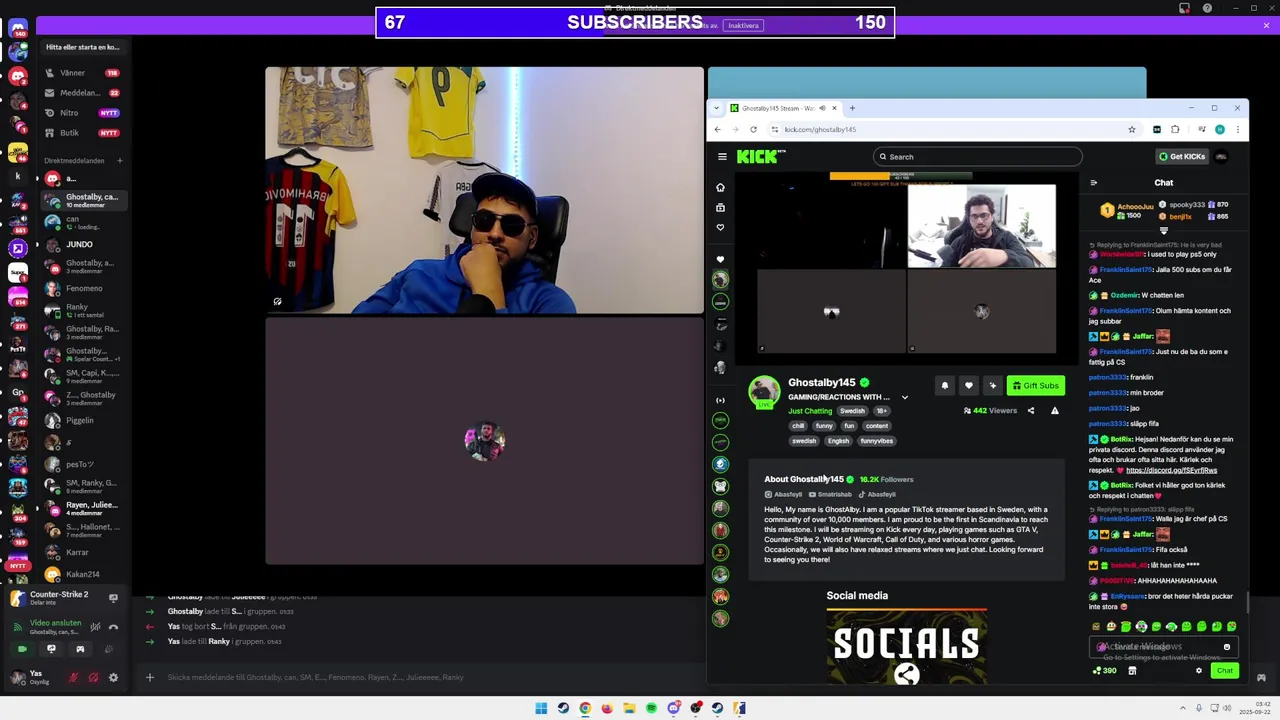Mute the Kick browser tab audio
The height and width of the screenshot is (720, 1280).
822,108
